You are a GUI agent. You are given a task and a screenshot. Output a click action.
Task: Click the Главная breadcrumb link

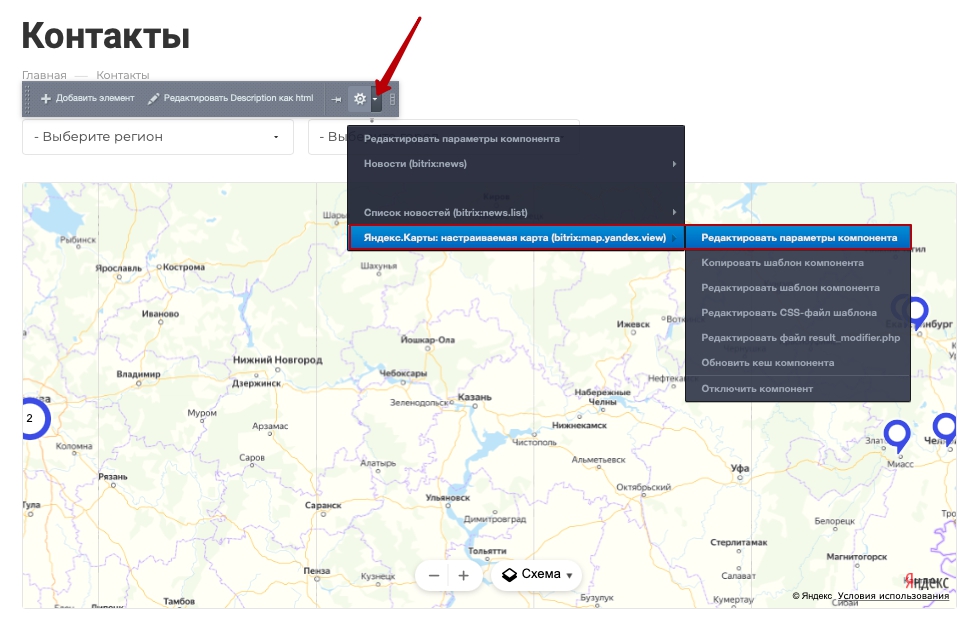pyautogui.click(x=44, y=75)
